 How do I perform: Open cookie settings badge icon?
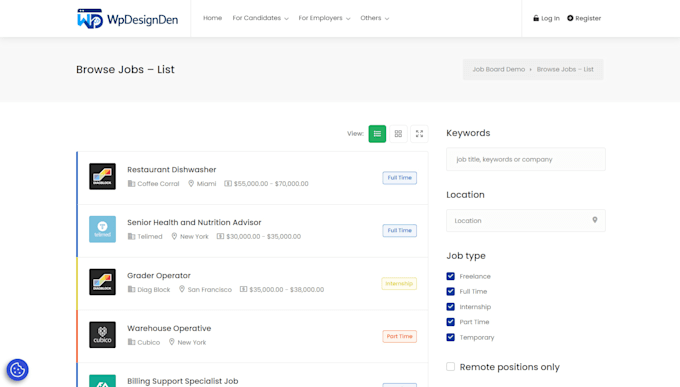point(17,370)
